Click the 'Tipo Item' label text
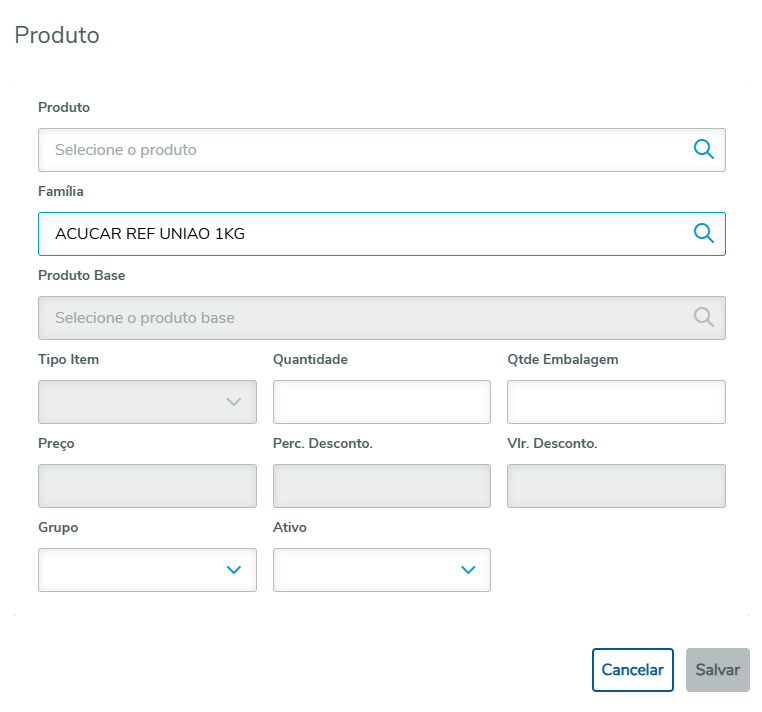 (x=68, y=359)
